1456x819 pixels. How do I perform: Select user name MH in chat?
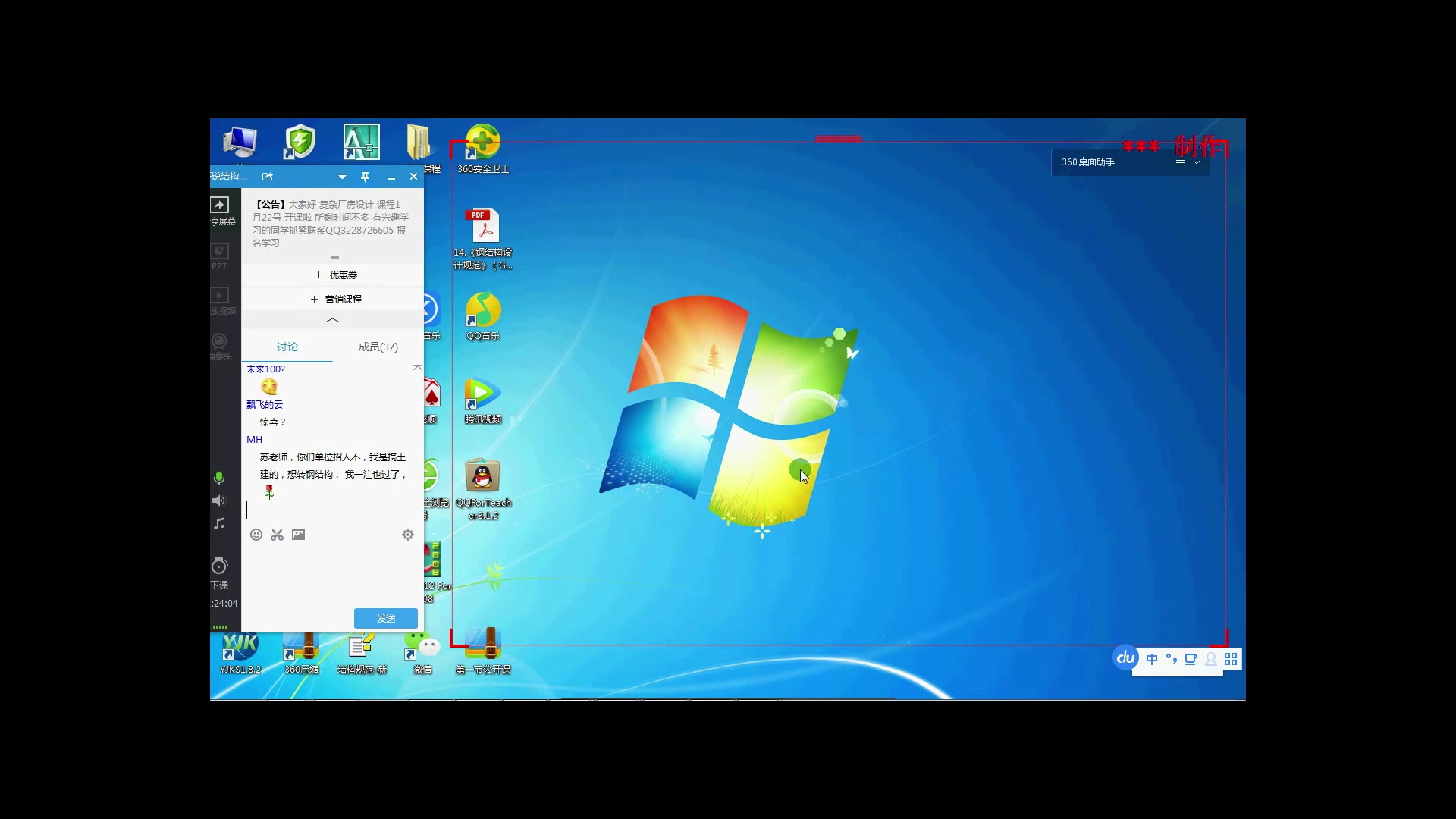pyautogui.click(x=254, y=440)
